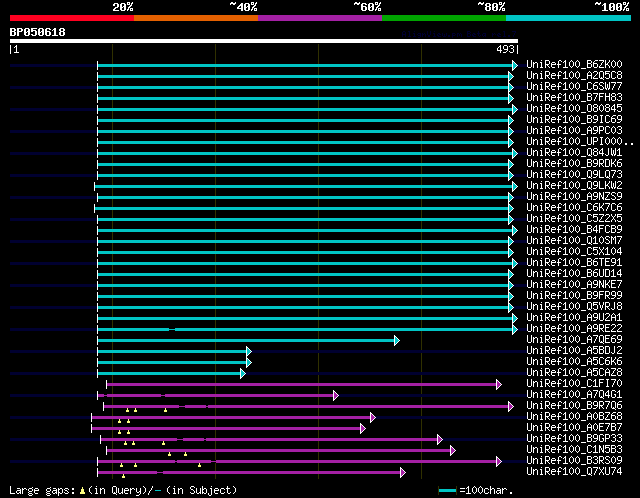Select the UniRef100_A9U2A1 label
Image resolution: width=640 pixels, height=498 pixels.
574,318
